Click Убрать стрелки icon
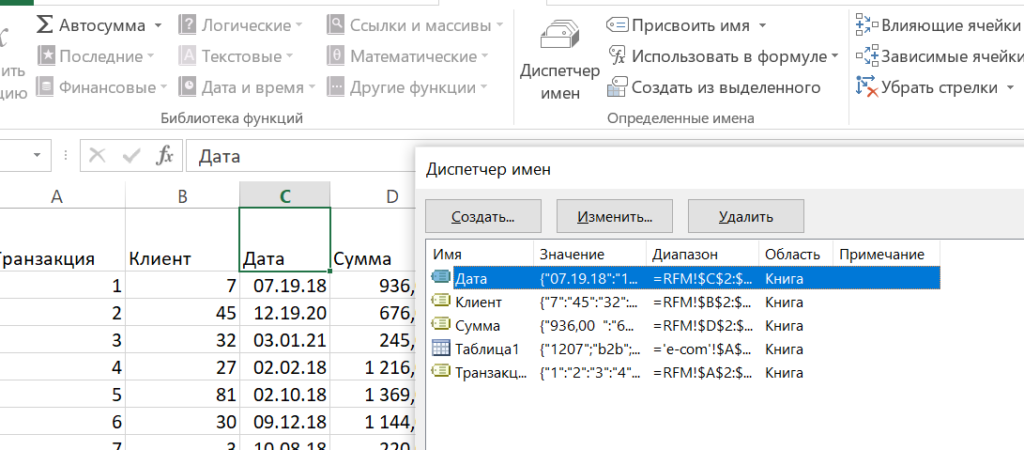The width and height of the screenshot is (1024, 450). point(867,87)
